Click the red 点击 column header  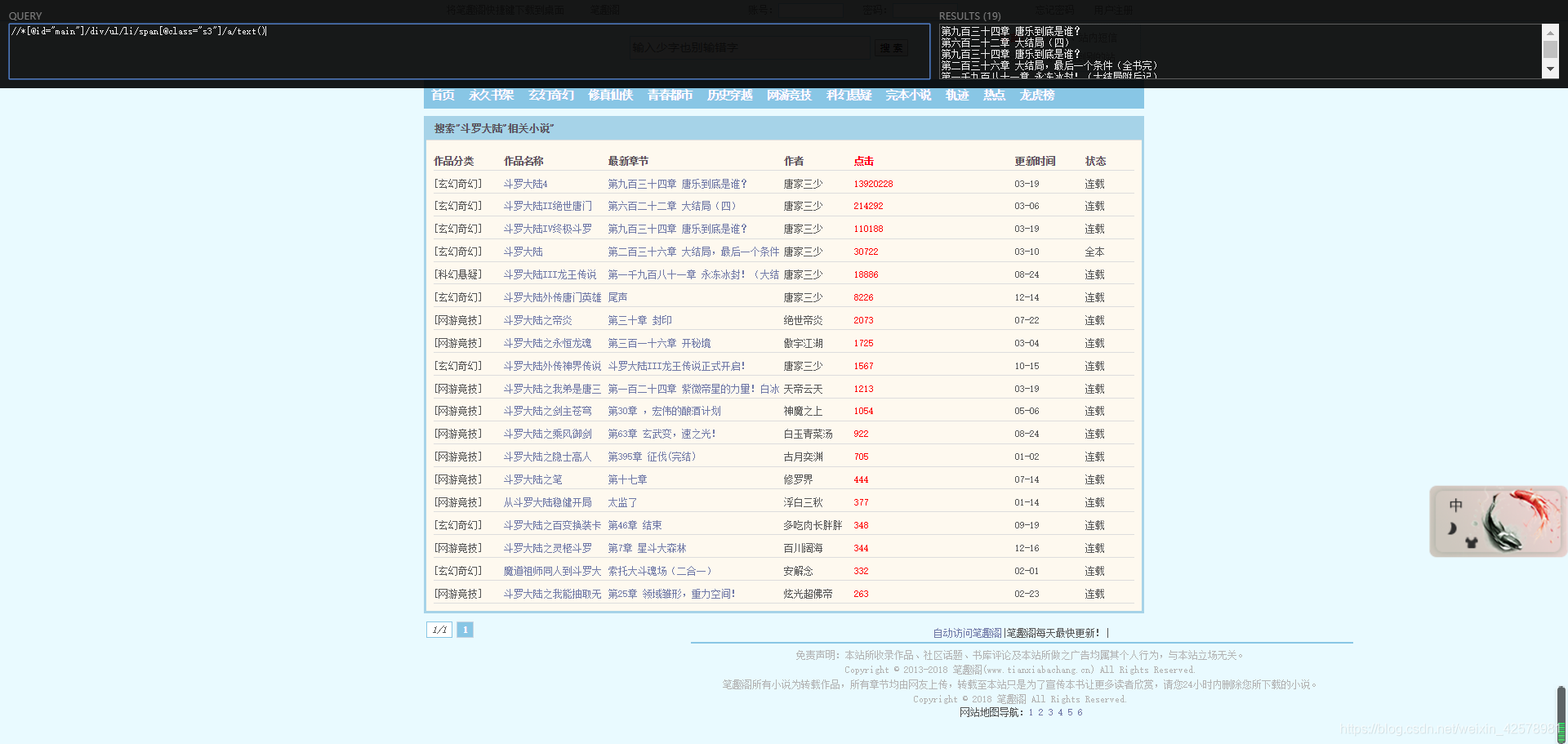(863, 162)
